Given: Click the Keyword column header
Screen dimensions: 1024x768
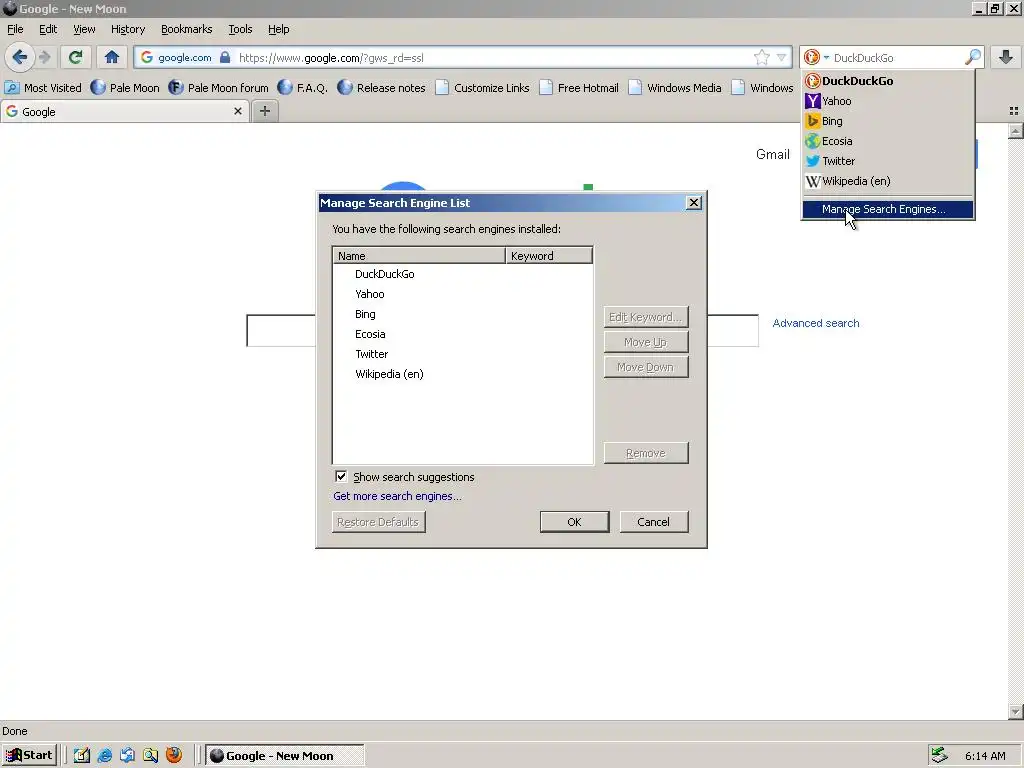Looking at the screenshot, I should click(549, 255).
